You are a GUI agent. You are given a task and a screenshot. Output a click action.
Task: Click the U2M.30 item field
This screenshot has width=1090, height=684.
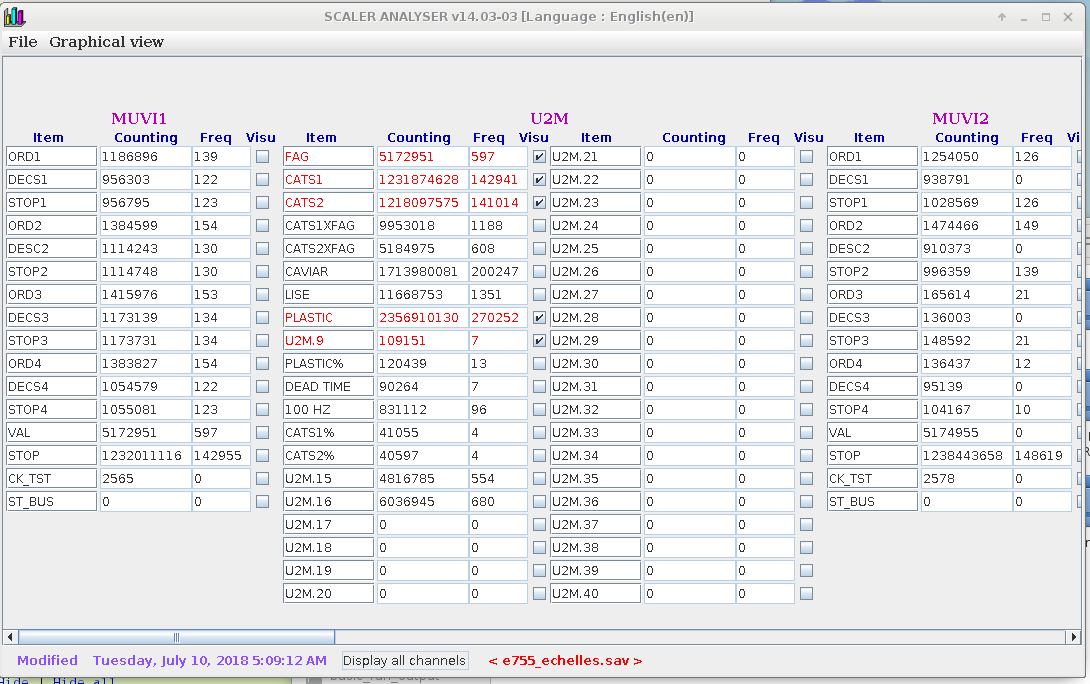pyautogui.click(x=595, y=364)
